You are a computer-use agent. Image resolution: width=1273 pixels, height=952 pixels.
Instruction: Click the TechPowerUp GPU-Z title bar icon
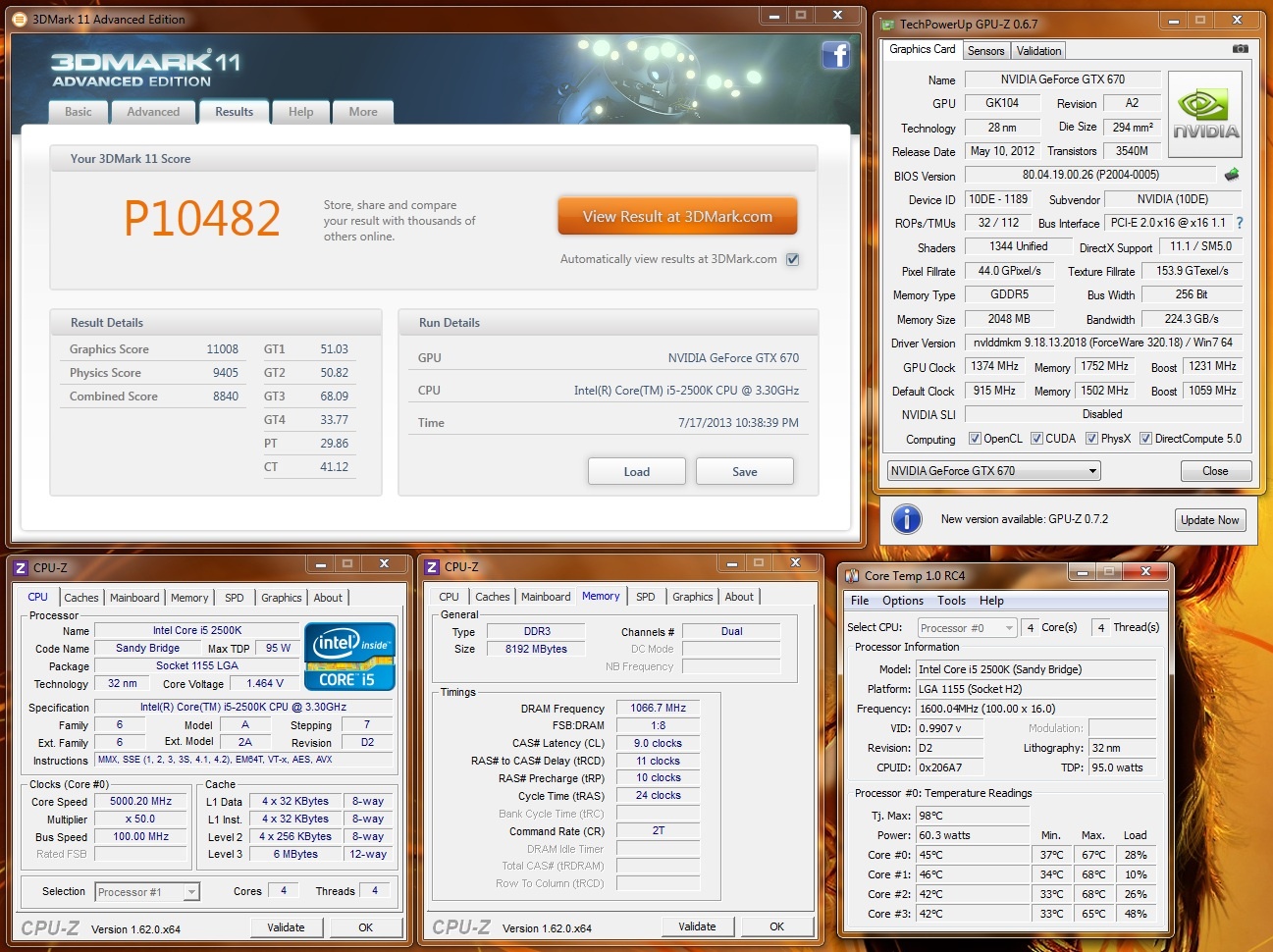[x=888, y=25]
